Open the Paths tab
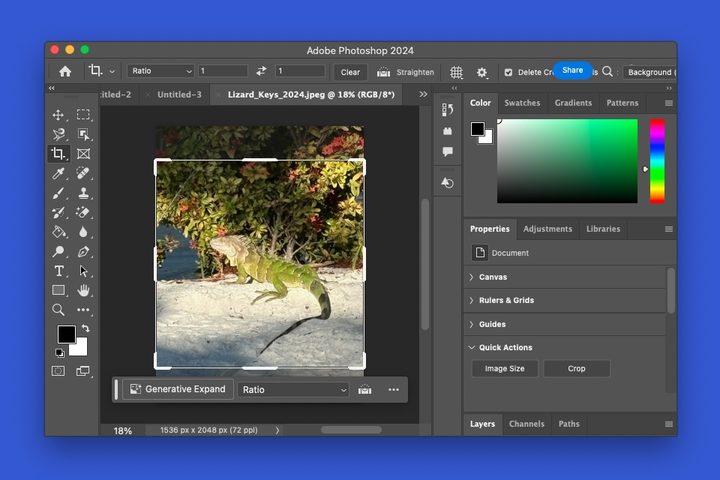The width and height of the screenshot is (720, 480). (x=569, y=424)
